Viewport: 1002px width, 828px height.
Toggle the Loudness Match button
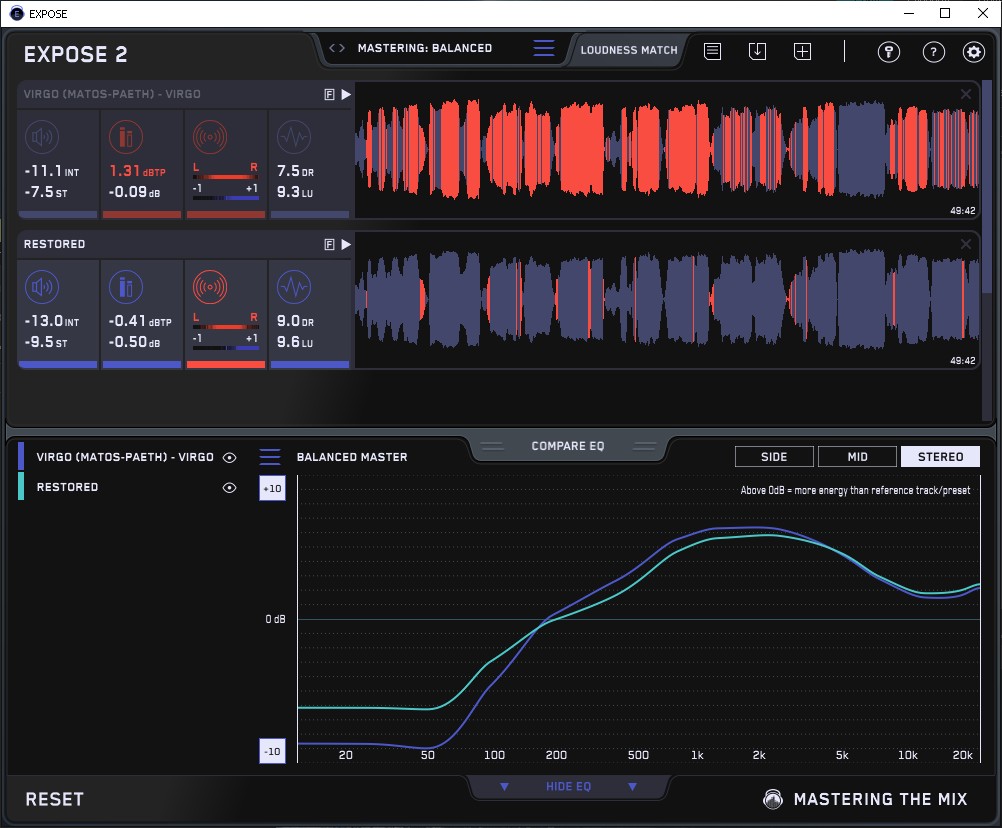pos(629,49)
